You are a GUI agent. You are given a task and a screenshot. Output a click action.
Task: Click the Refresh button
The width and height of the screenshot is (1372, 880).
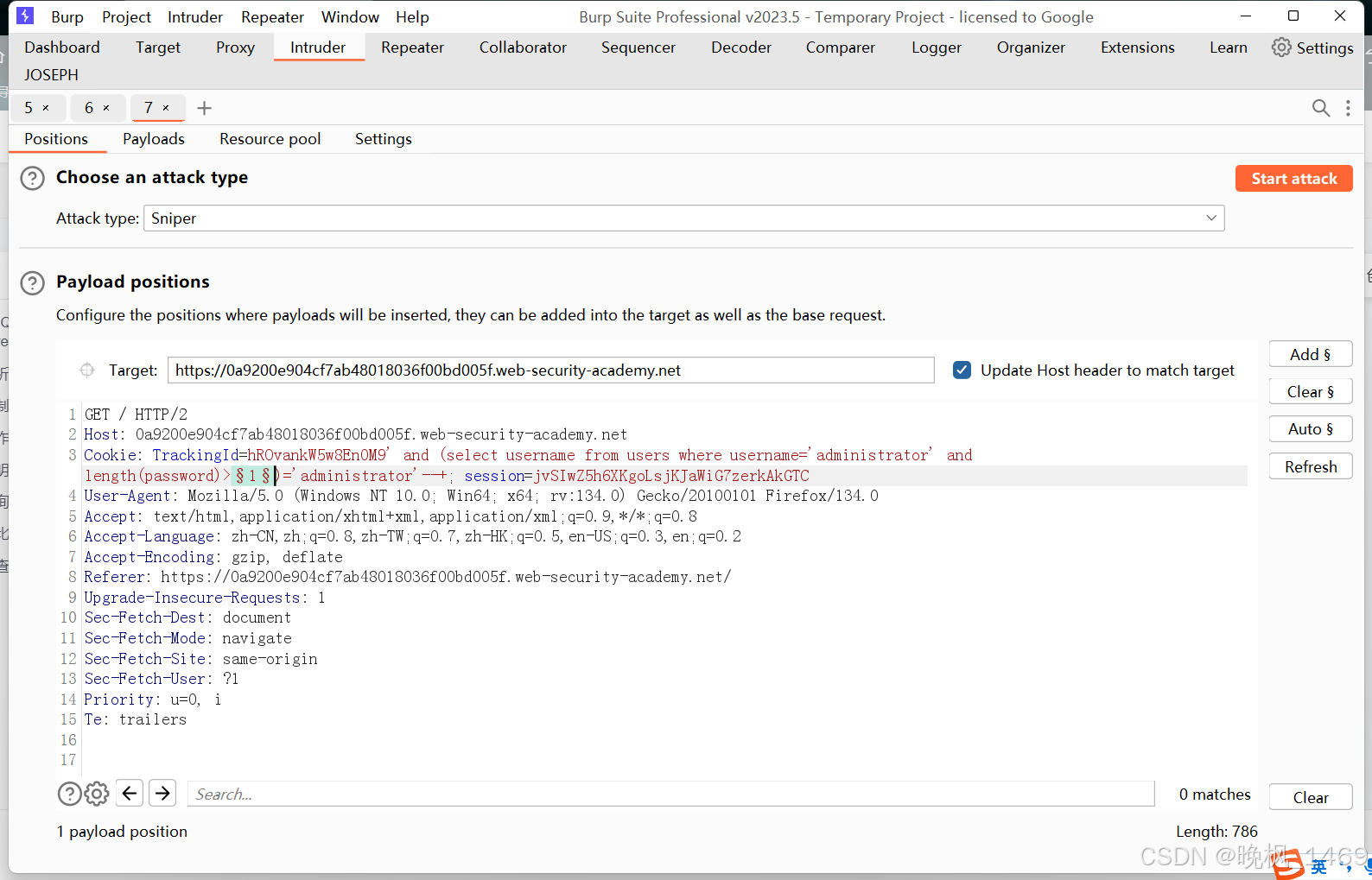click(x=1310, y=466)
